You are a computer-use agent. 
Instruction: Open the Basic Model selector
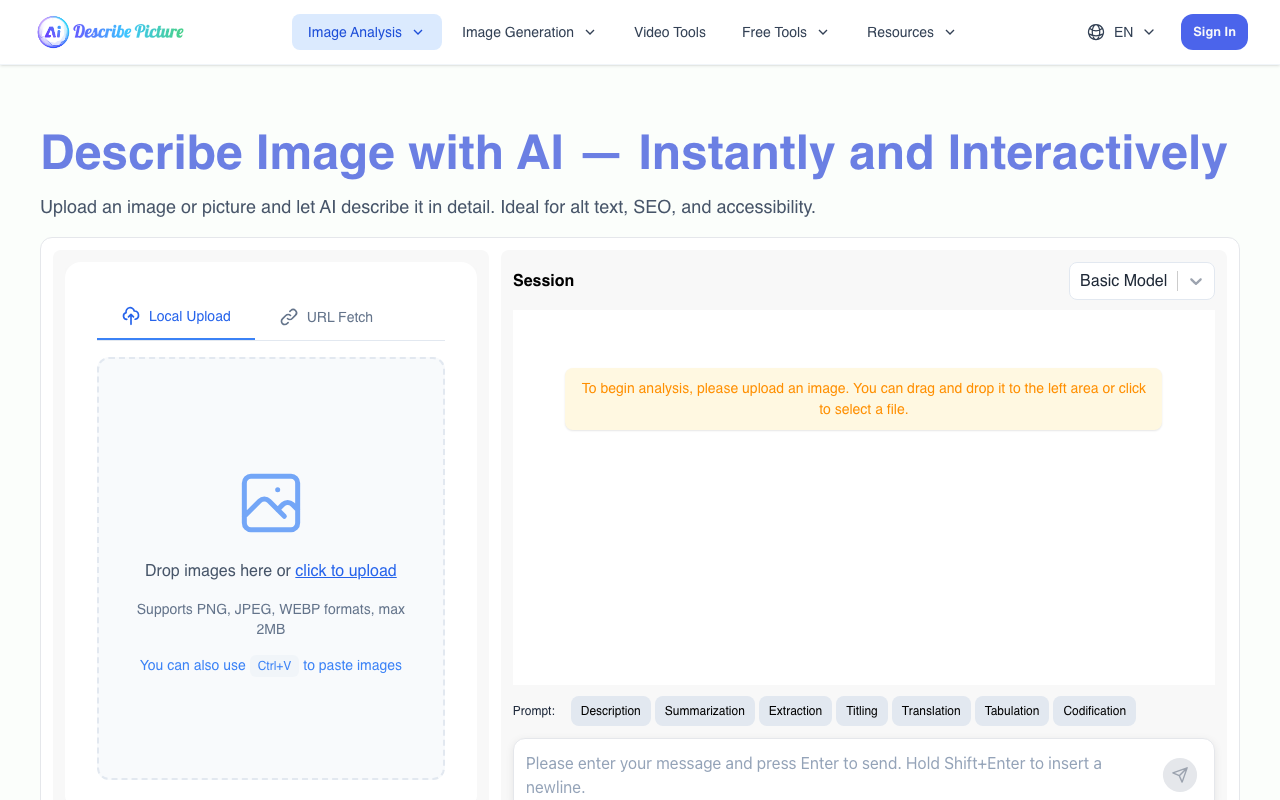1141,281
